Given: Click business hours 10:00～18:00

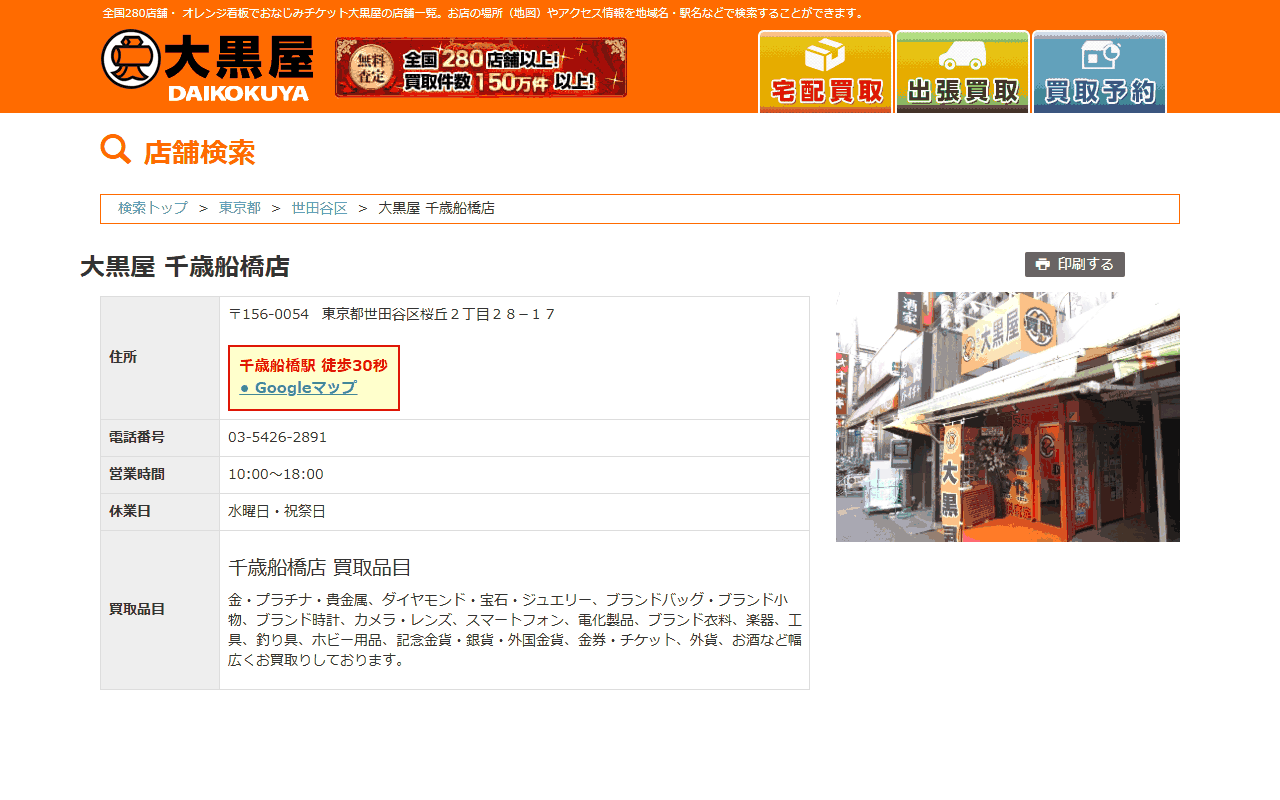Looking at the screenshot, I should 276,474.
